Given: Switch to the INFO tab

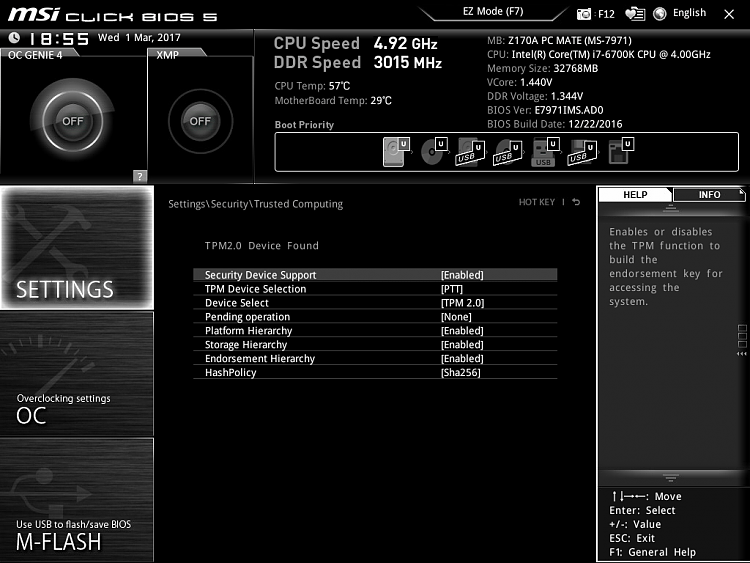Looking at the screenshot, I should tap(709, 195).
